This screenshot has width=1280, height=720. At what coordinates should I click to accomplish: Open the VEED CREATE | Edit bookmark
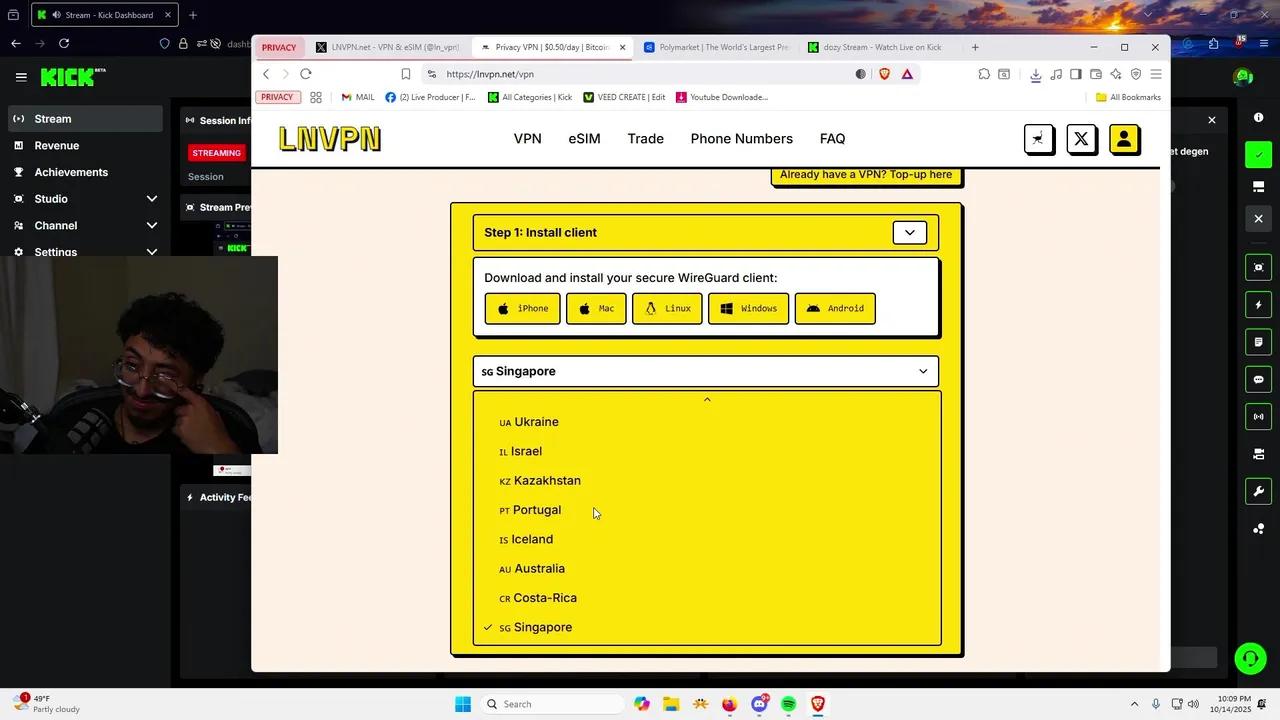coord(624,97)
